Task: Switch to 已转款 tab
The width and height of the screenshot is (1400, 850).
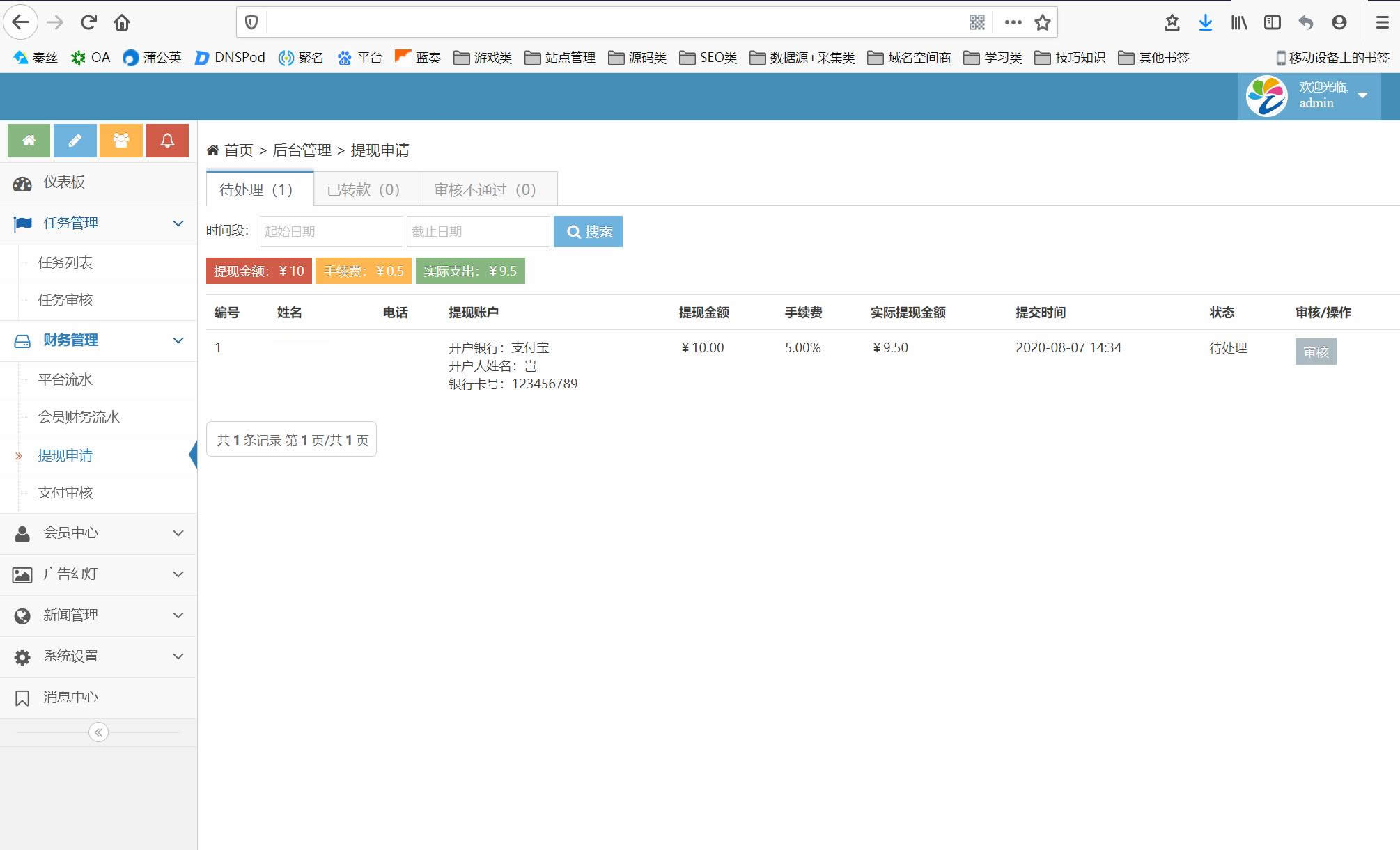Action: tap(363, 189)
